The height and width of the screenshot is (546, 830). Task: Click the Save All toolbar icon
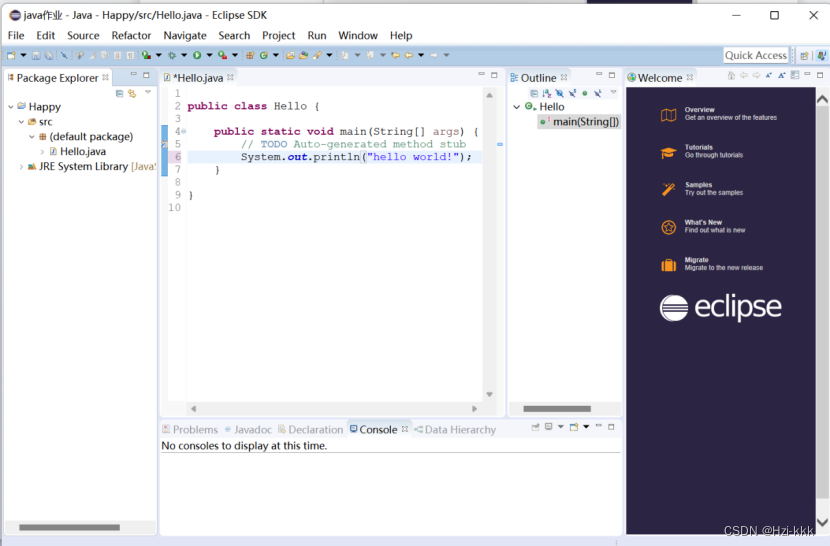coord(49,55)
